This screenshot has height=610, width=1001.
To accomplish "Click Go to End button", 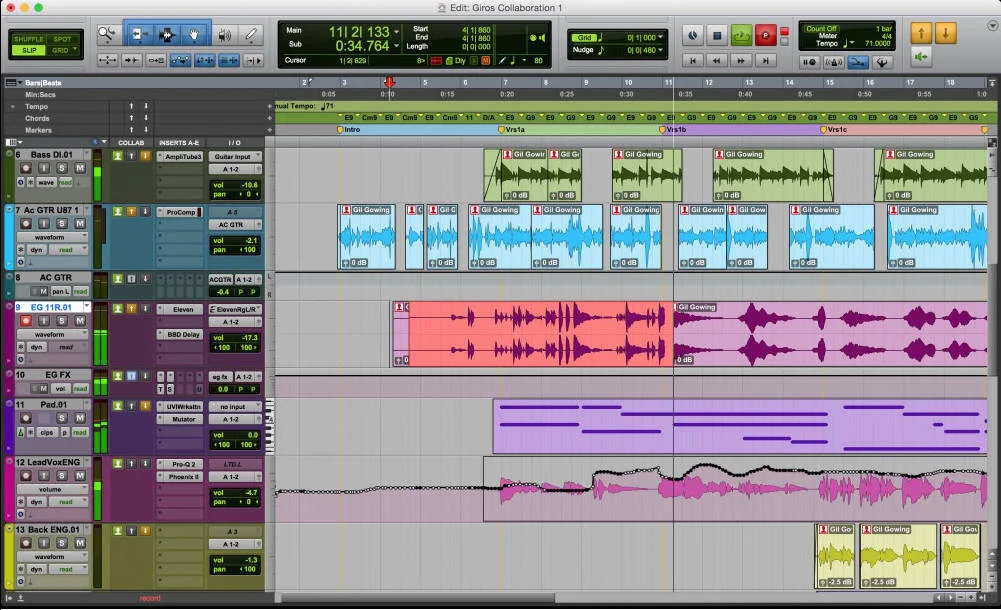I will coord(765,60).
